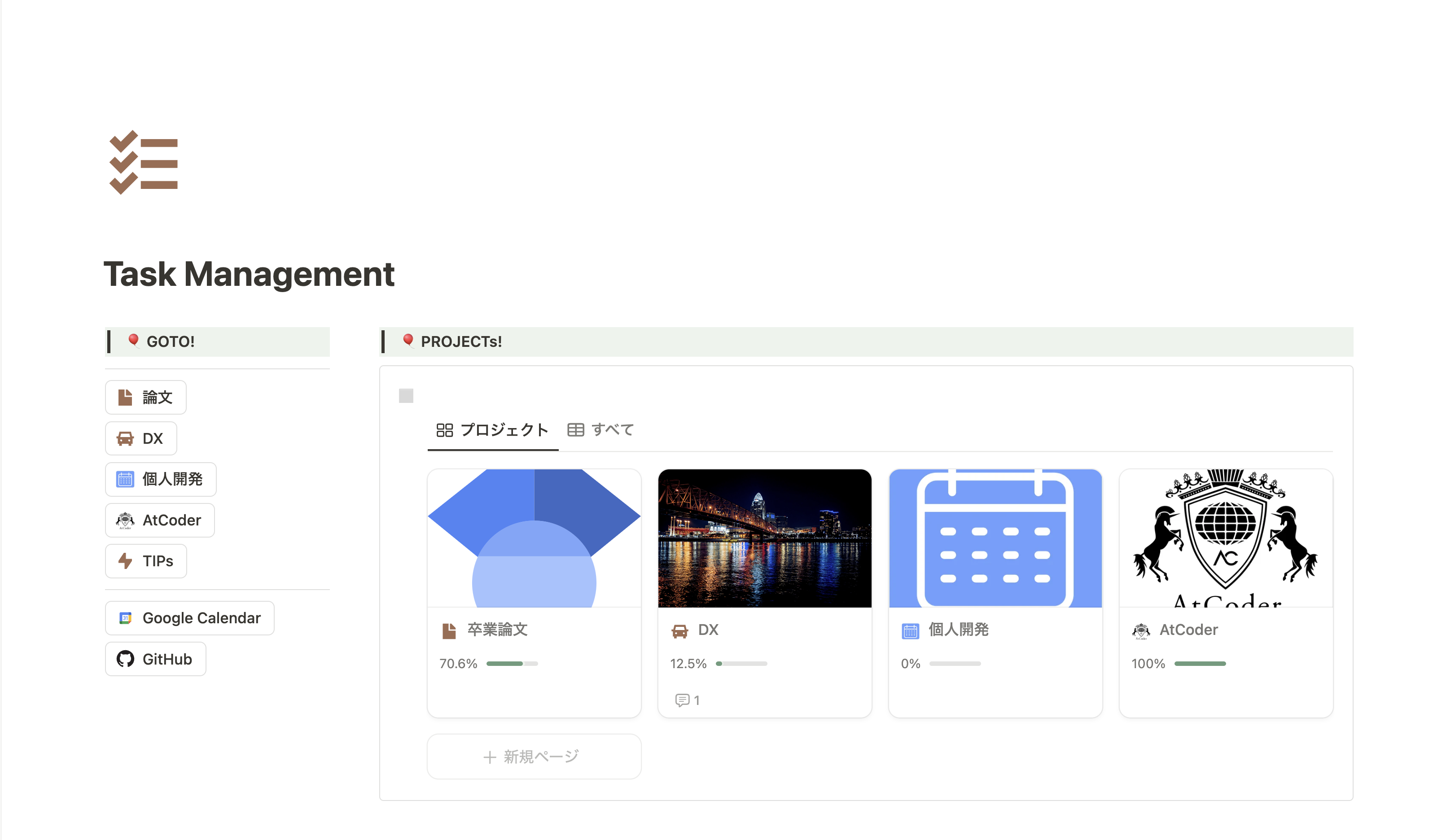Click the gray square database icon

(406, 396)
